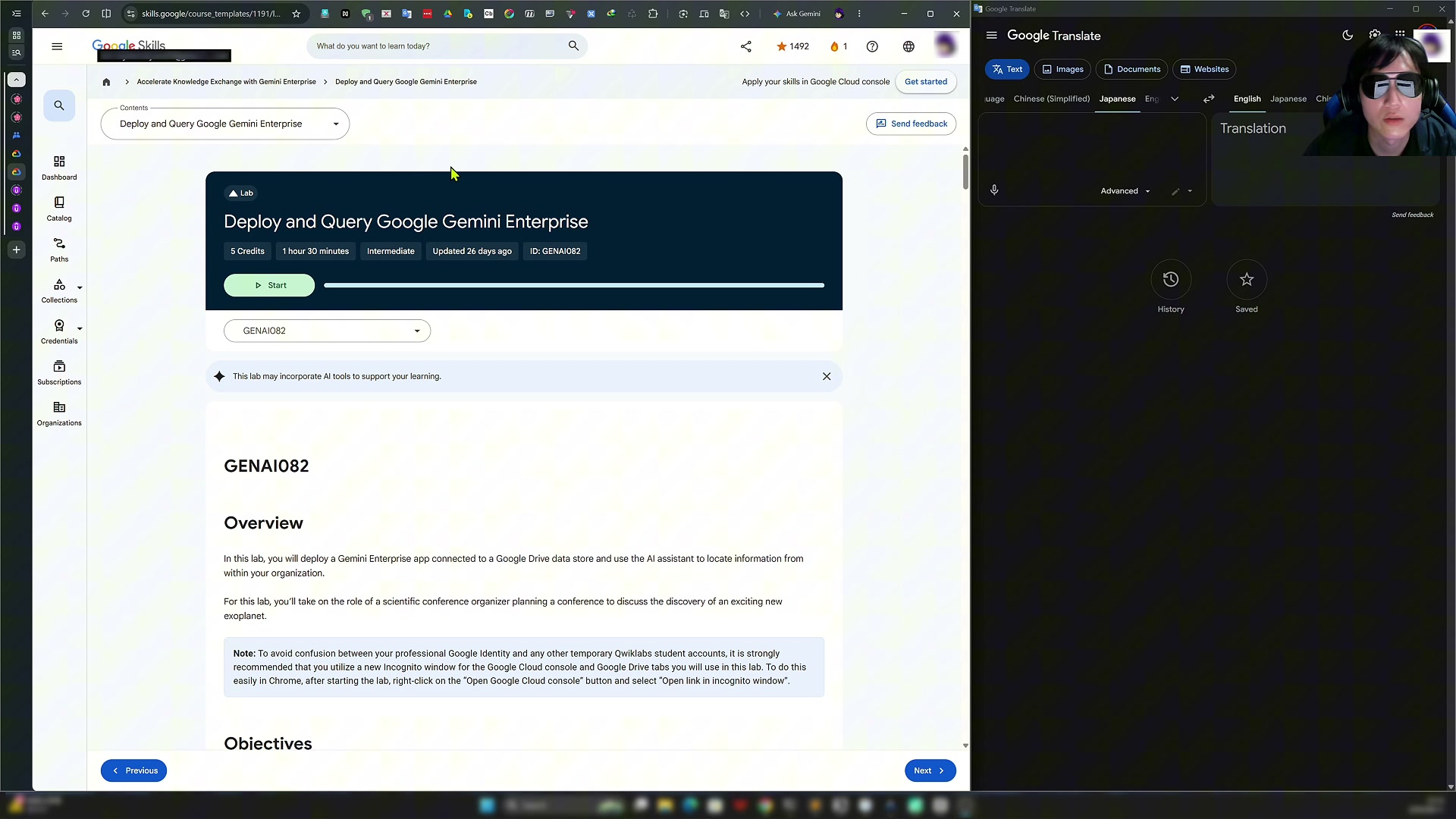Click the Start lab button
Image resolution: width=1456 pixels, height=819 pixels.
[269, 285]
